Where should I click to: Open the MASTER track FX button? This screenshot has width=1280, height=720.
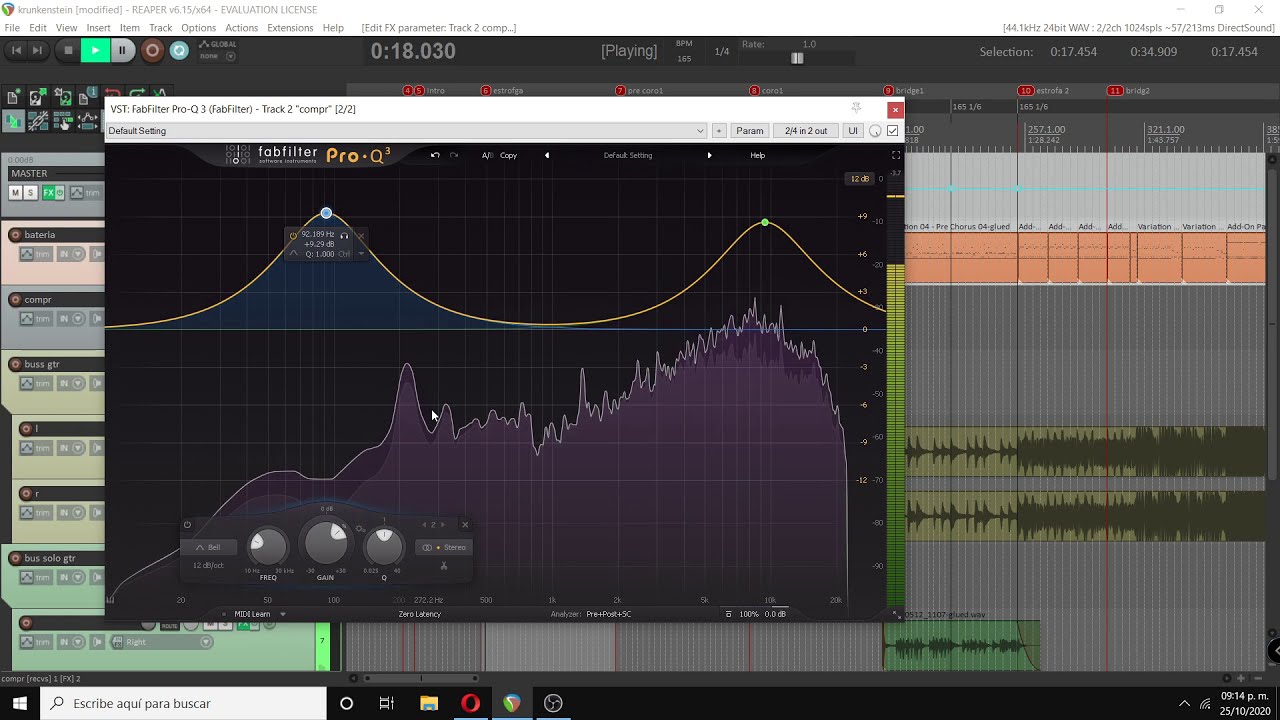pyautogui.click(x=47, y=193)
